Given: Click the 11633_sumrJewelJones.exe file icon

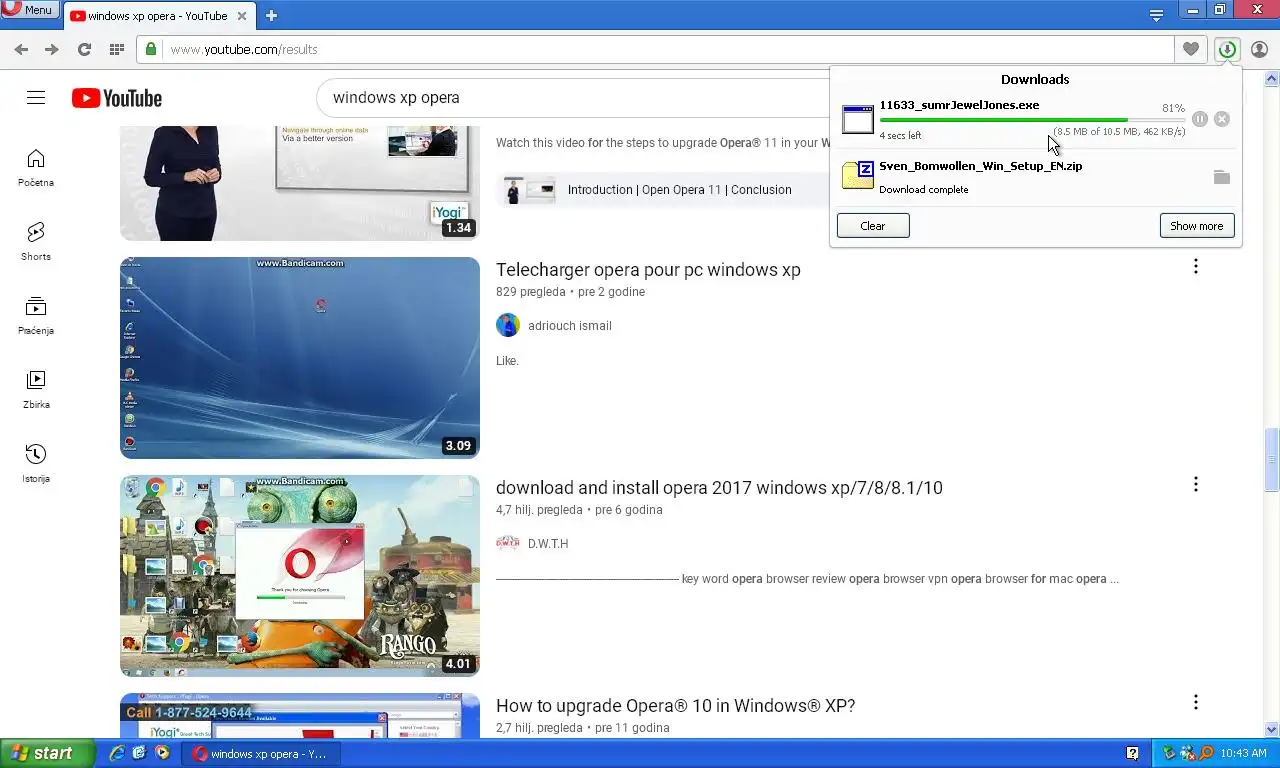Looking at the screenshot, I should (x=858, y=119).
